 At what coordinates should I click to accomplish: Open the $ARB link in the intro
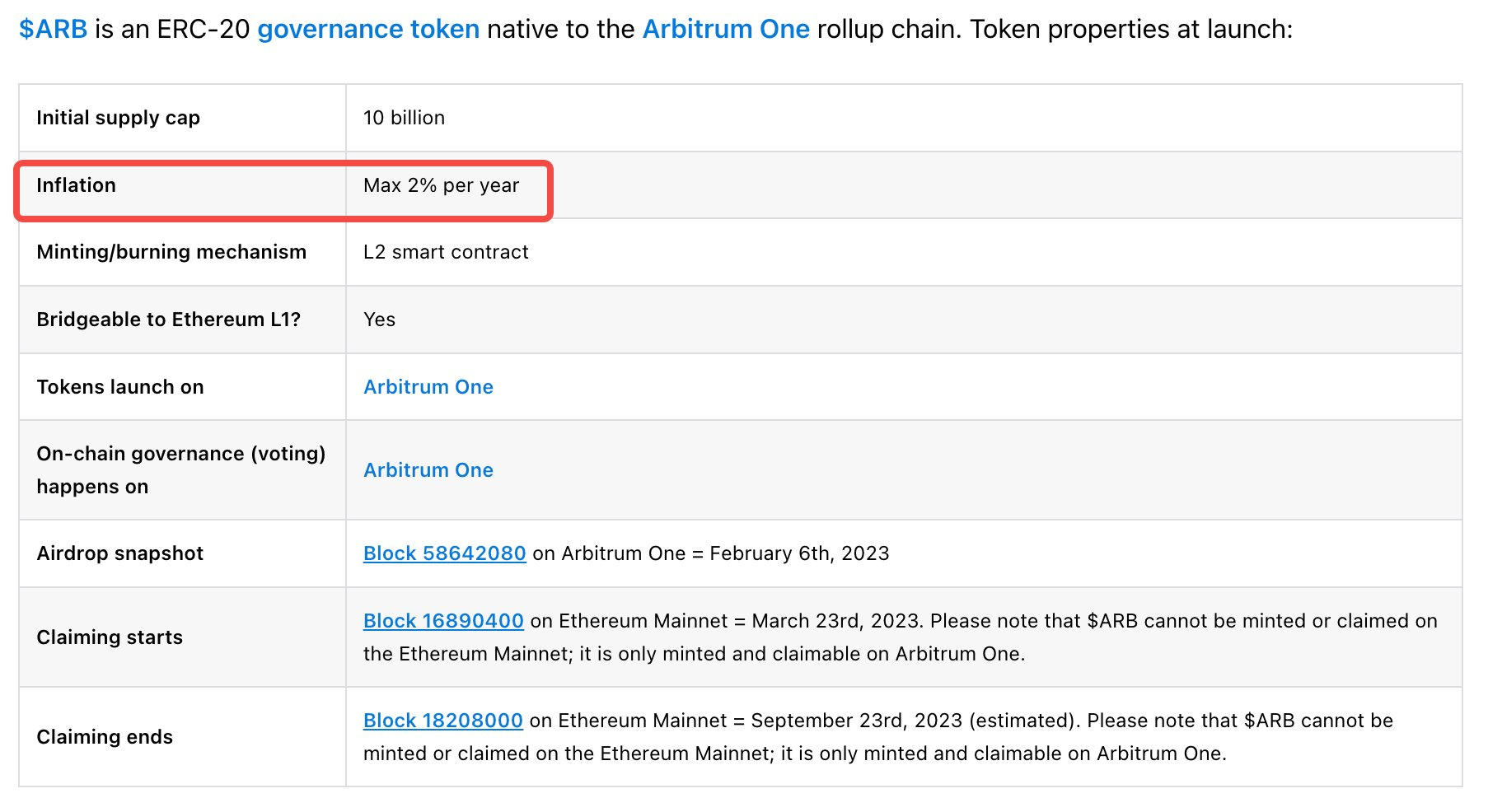[53, 29]
